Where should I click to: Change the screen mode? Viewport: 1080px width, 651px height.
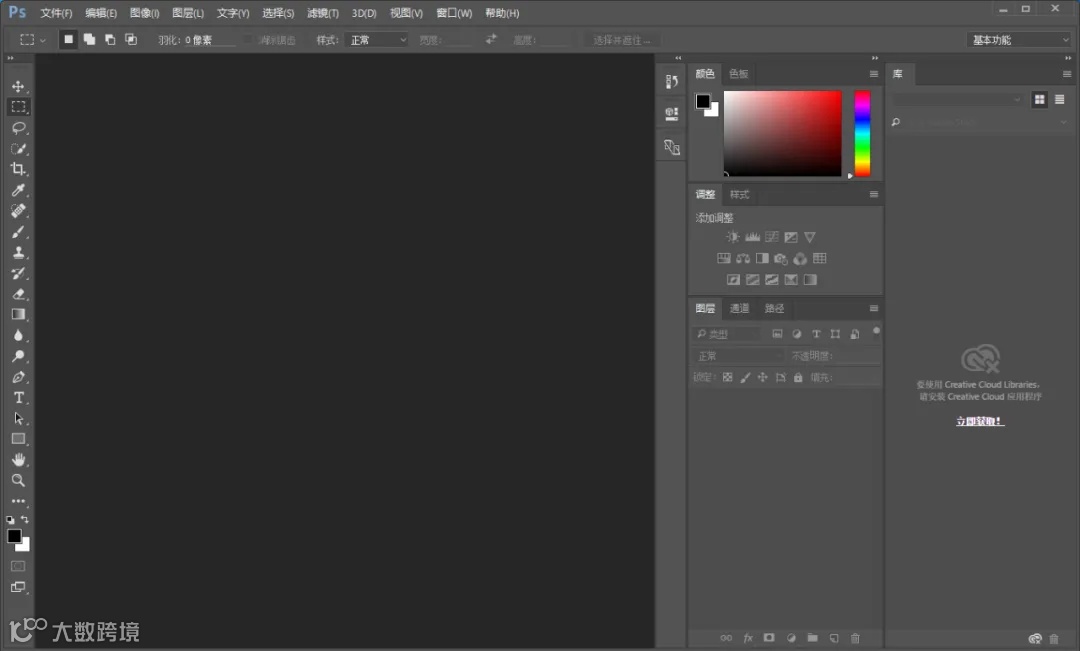[x=18, y=587]
